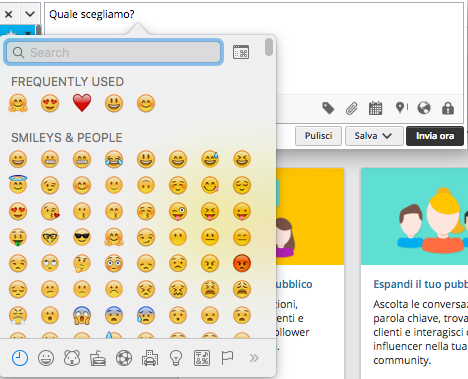468x379 pixels.
Task: Select the rolling eyes emoji
Action: (50, 263)
